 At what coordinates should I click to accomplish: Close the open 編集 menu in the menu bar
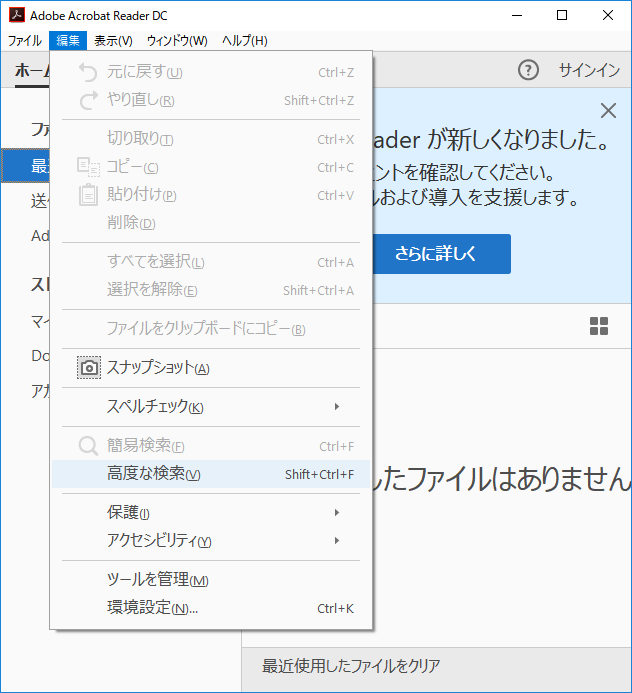click(x=68, y=41)
